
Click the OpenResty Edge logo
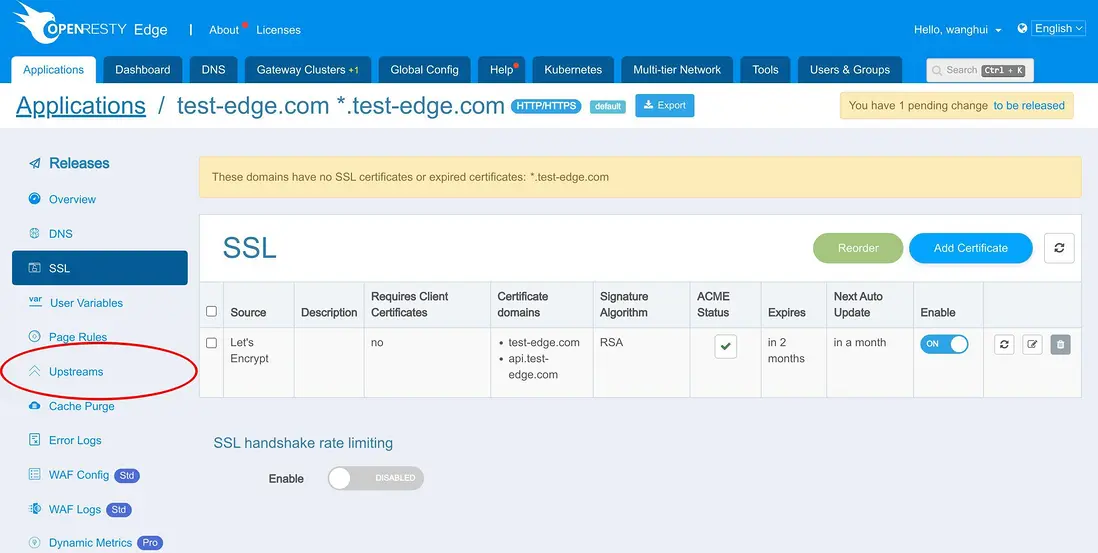(x=92, y=28)
